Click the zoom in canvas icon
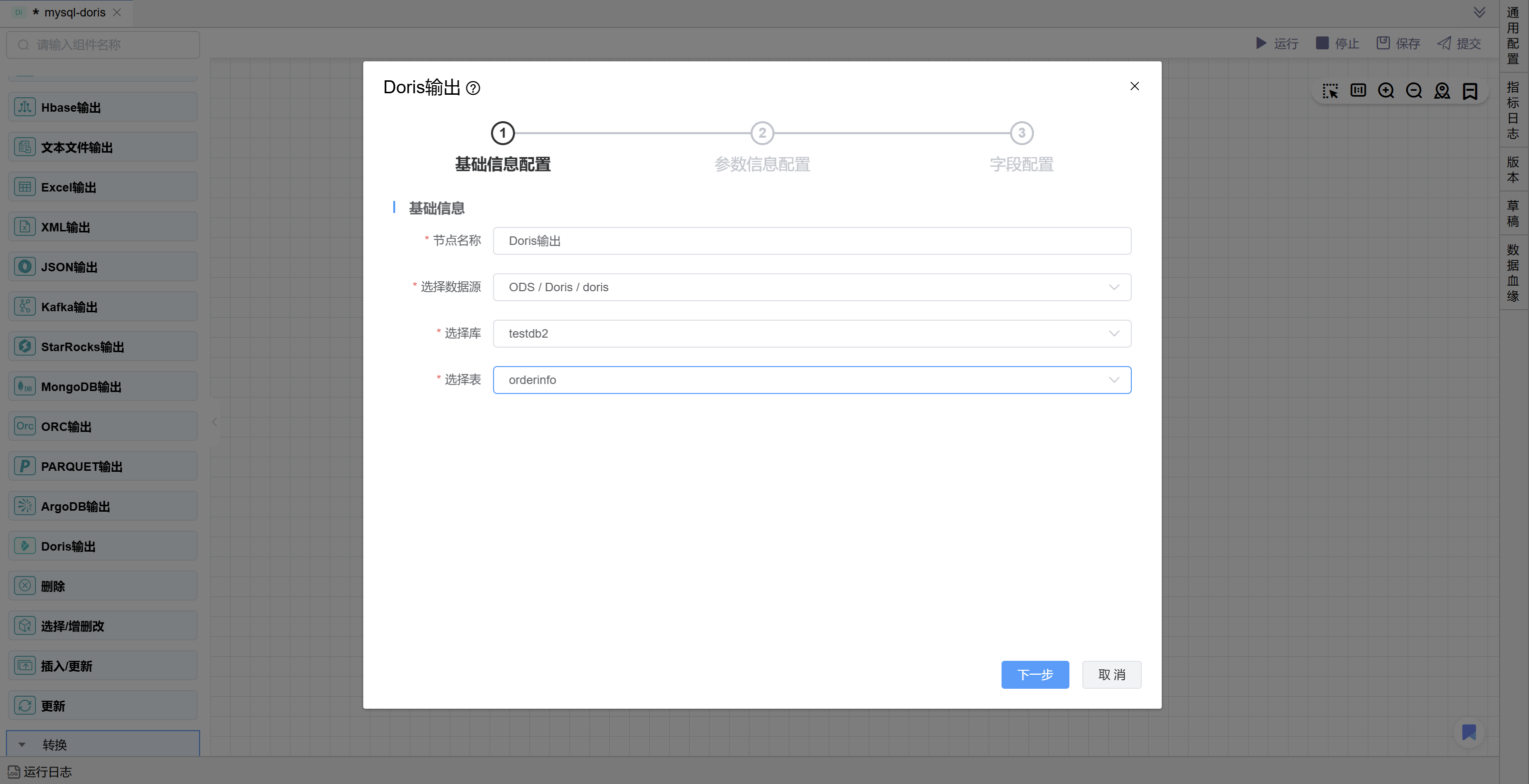Viewport: 1529px width, 784px height. point(1386,91)
